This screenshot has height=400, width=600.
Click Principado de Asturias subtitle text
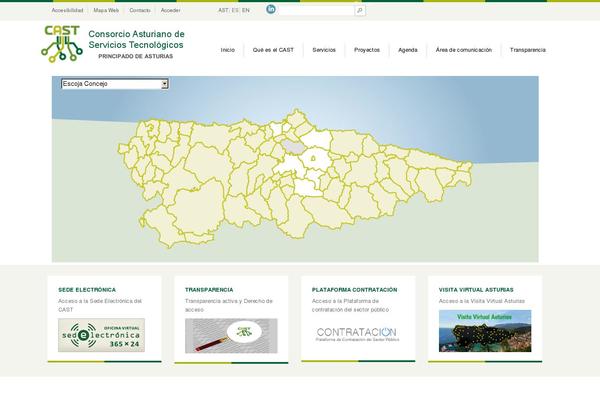coord(135,56)
